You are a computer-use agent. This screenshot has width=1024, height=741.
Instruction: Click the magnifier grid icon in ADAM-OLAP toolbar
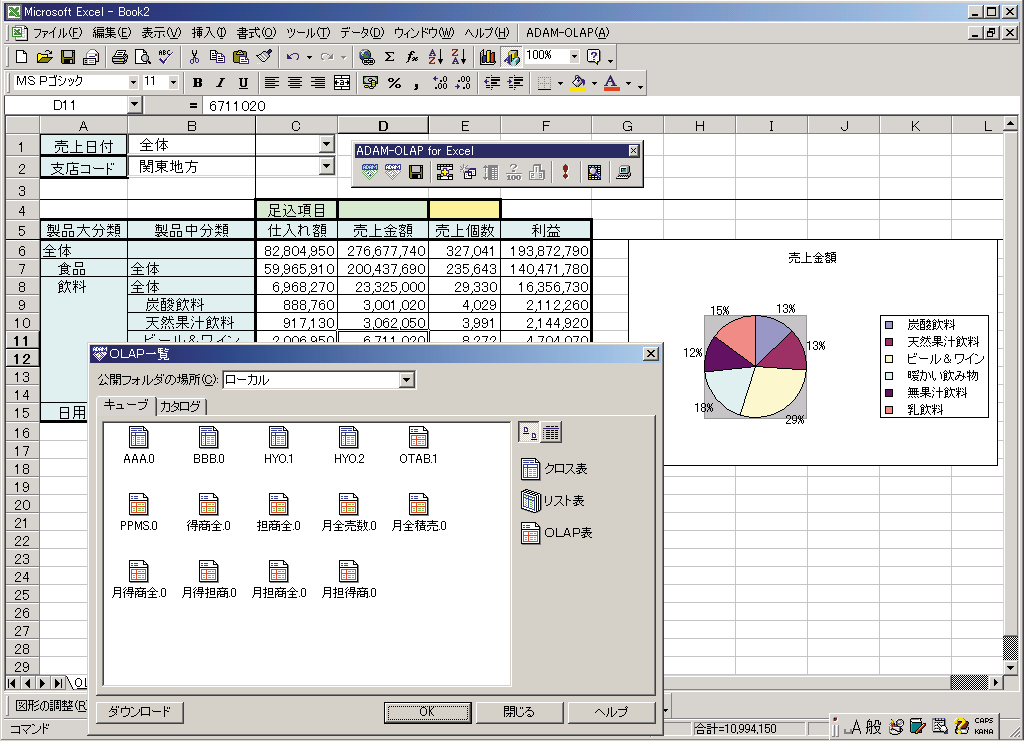point(594,172)
